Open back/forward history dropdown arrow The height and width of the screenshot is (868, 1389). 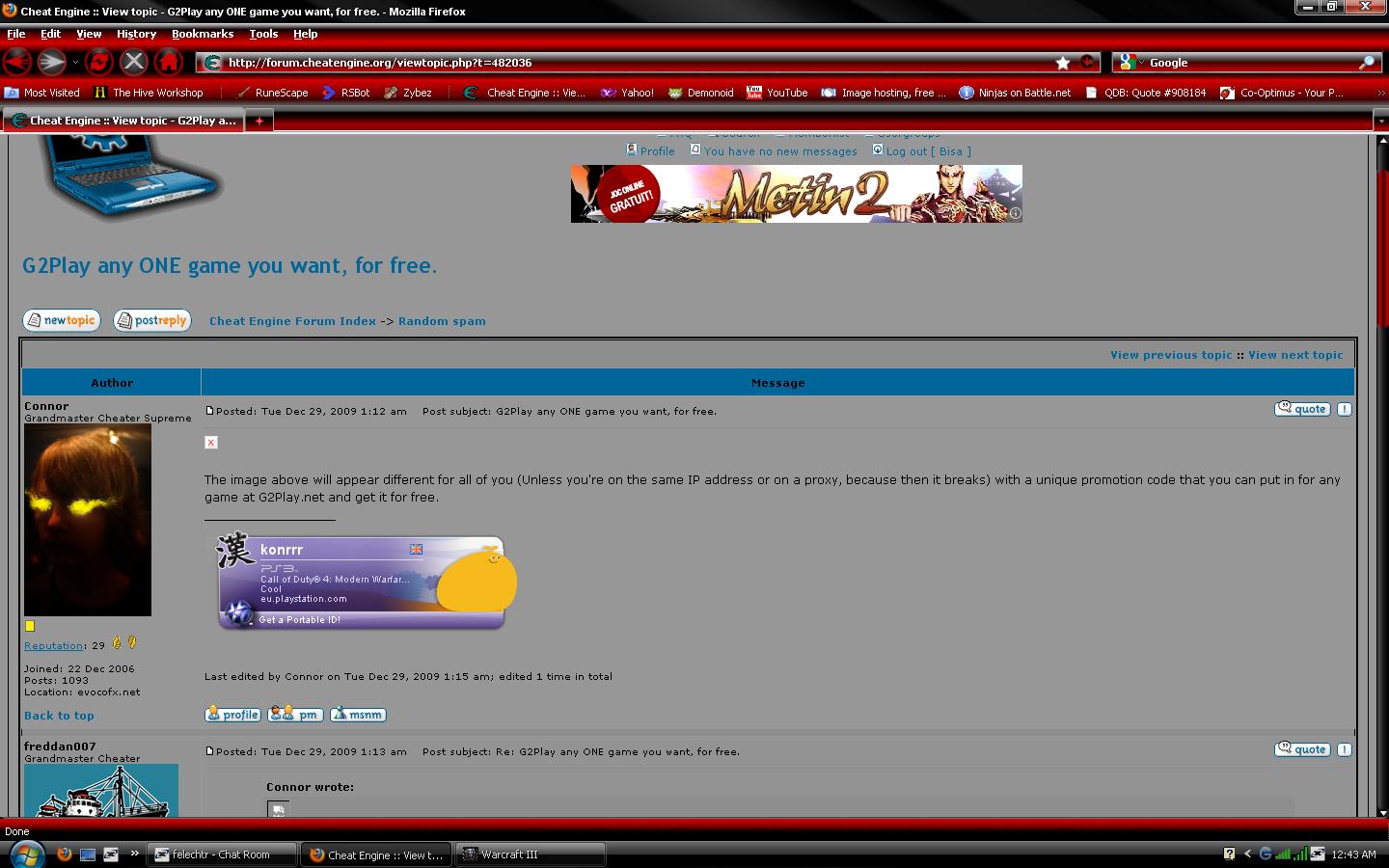tap(75, 63)
